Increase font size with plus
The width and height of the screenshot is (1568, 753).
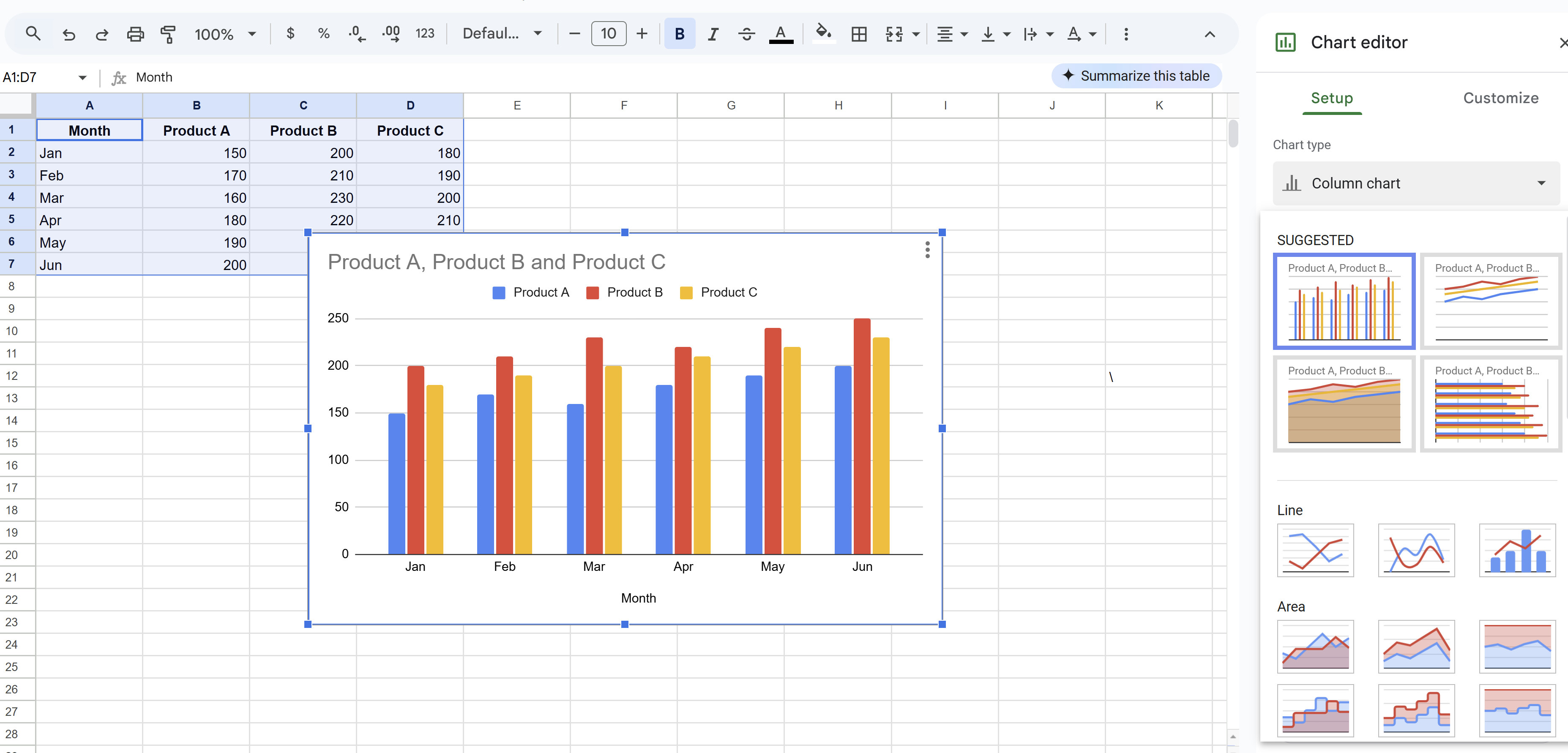pos(642,33)
